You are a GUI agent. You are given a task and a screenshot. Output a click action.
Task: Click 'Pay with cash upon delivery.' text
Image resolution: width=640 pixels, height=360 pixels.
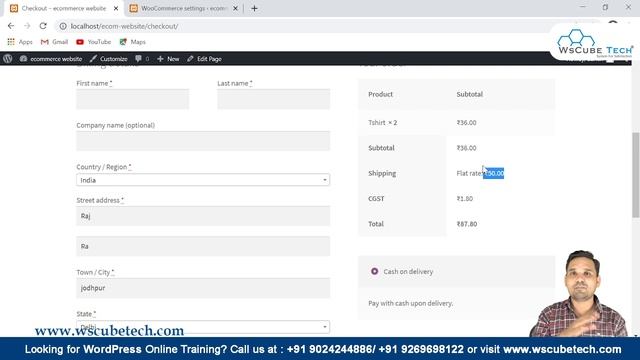[x=410, y=303]
